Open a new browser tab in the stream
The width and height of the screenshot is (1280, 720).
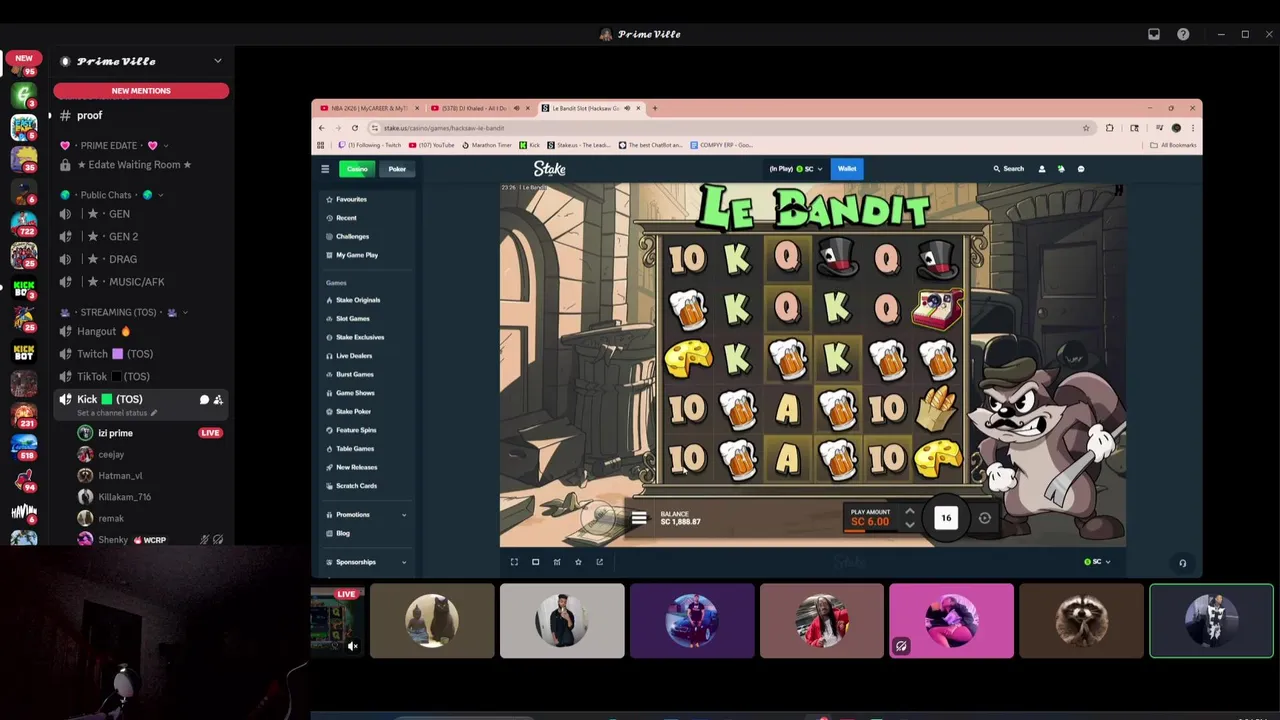pos(655,108)
